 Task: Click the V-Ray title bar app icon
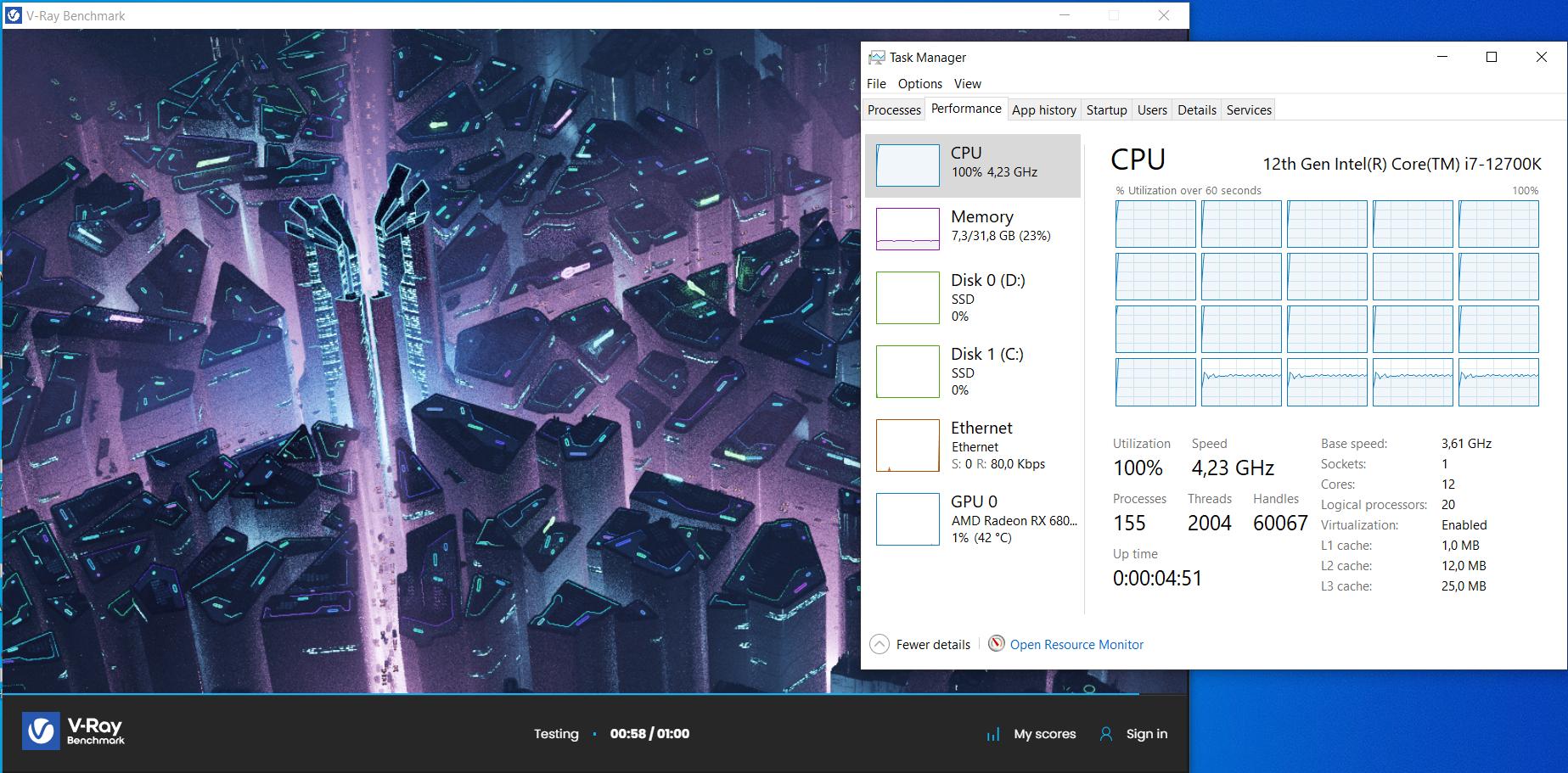[14, 15]
